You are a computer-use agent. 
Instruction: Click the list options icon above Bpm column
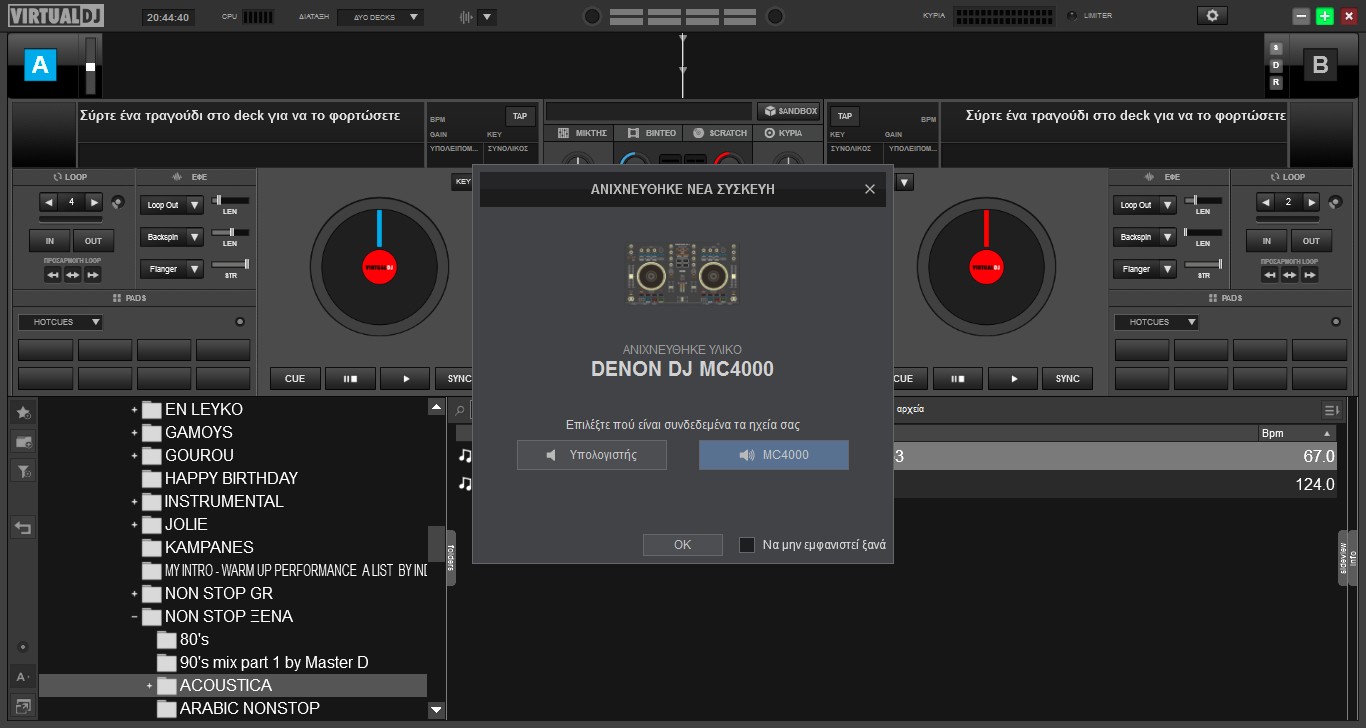point(1331,410)
